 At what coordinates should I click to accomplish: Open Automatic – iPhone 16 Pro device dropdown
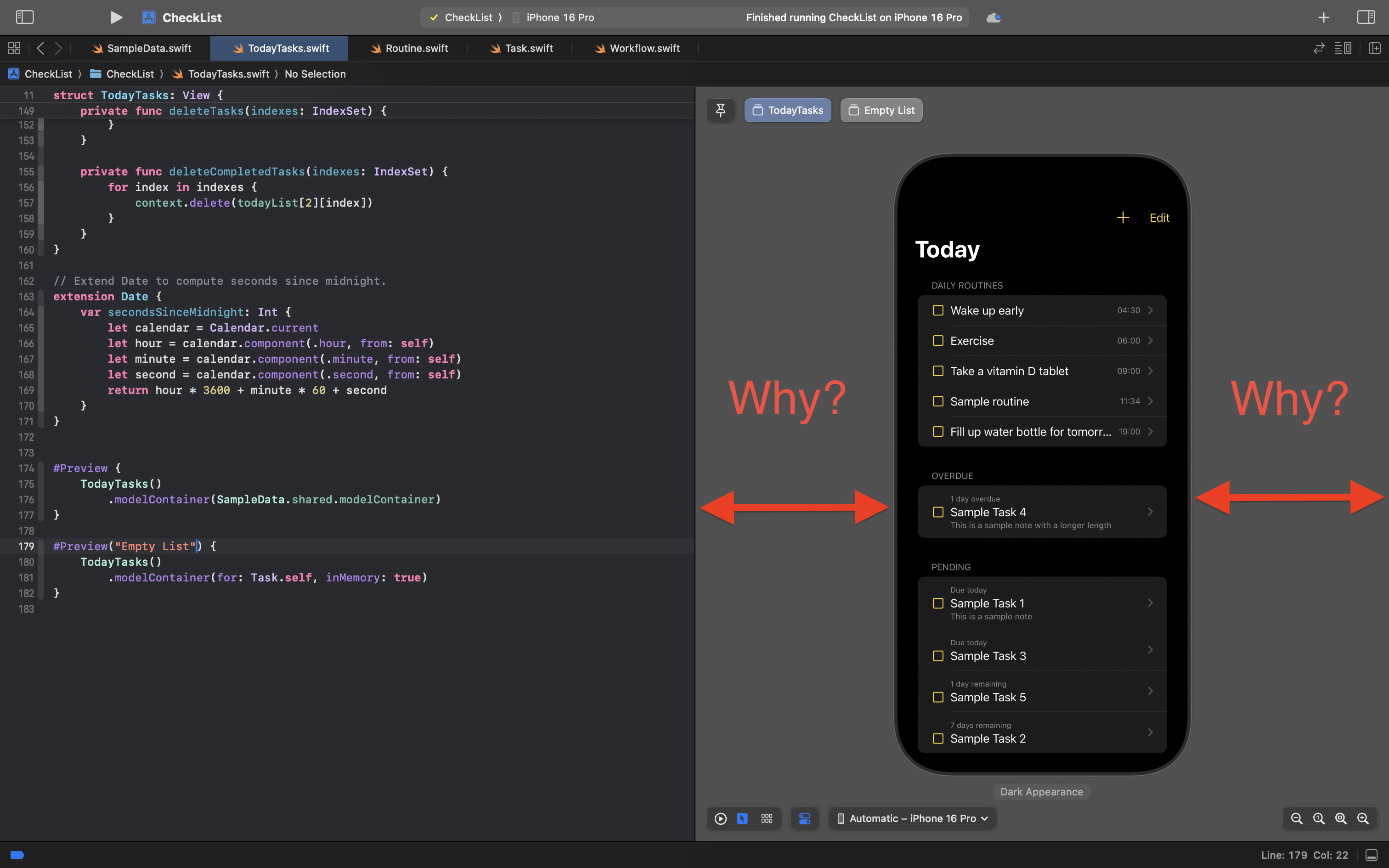click(x=913, y=818)
